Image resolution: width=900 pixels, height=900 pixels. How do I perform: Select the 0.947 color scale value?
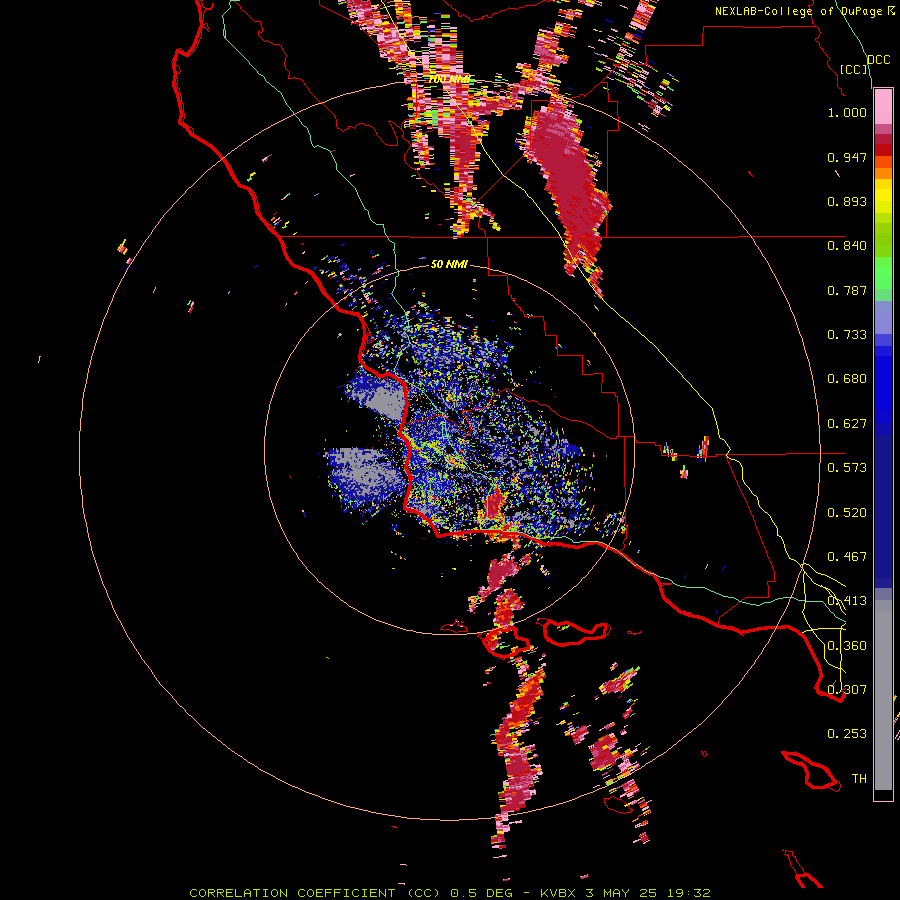click(x=847, y=157)
